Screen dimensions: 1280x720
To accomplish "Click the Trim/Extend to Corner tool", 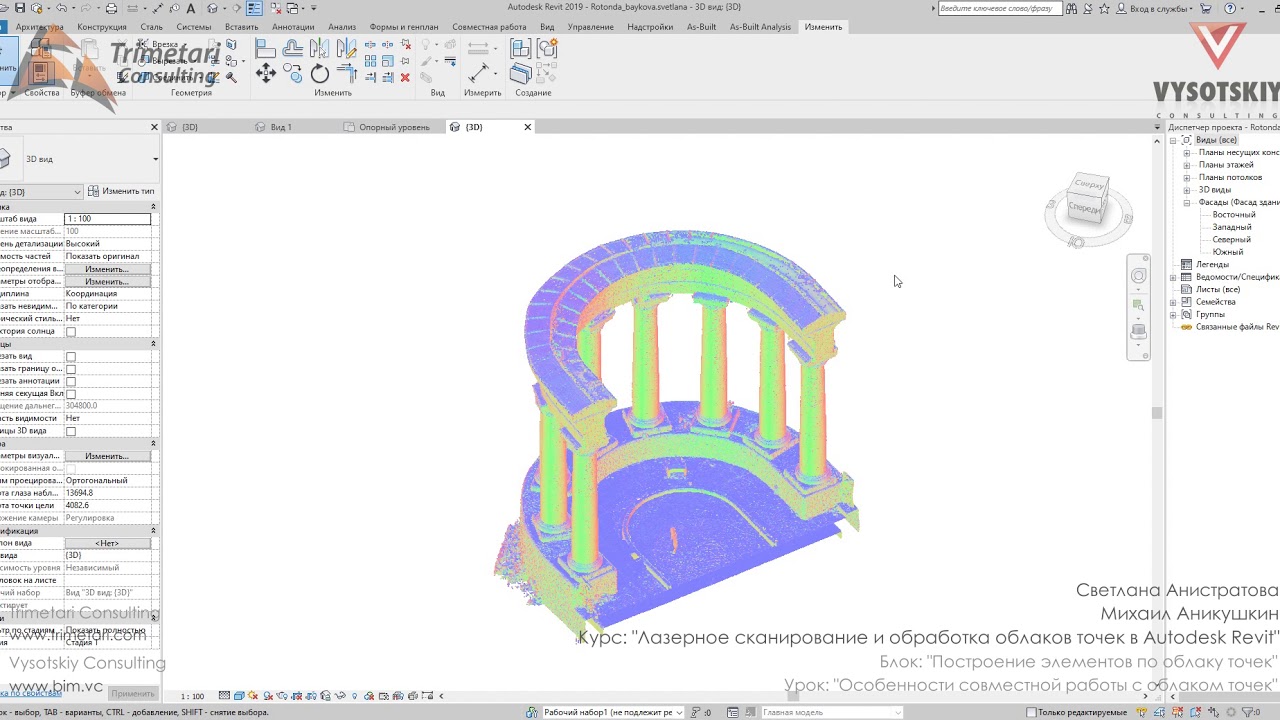I will click(x=346, y=73).
